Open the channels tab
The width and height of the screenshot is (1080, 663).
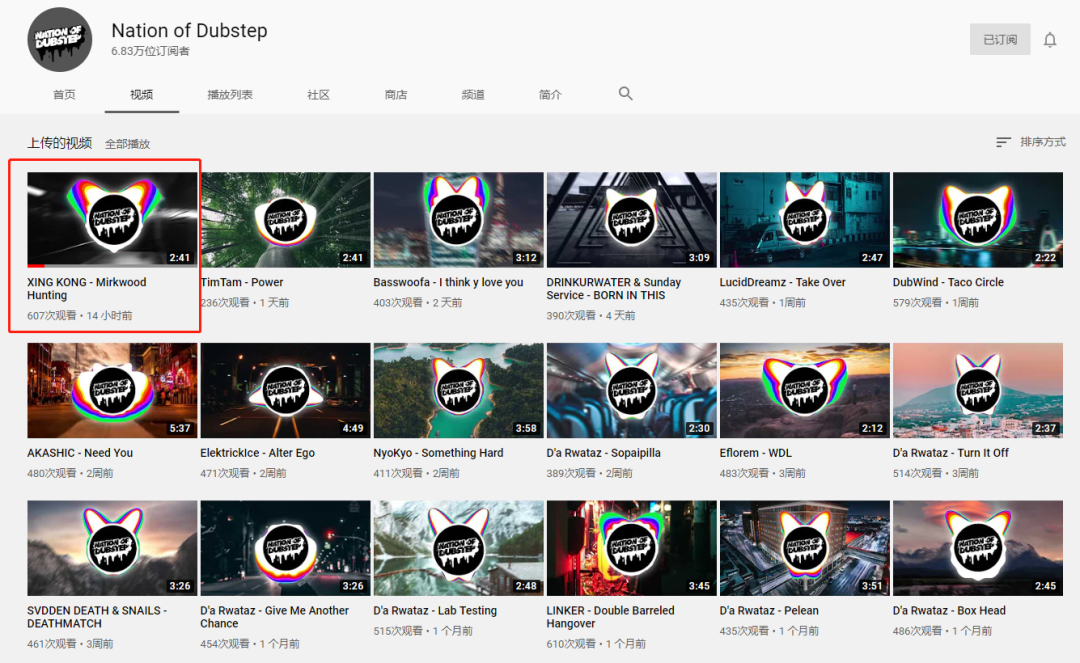(472, 95)
